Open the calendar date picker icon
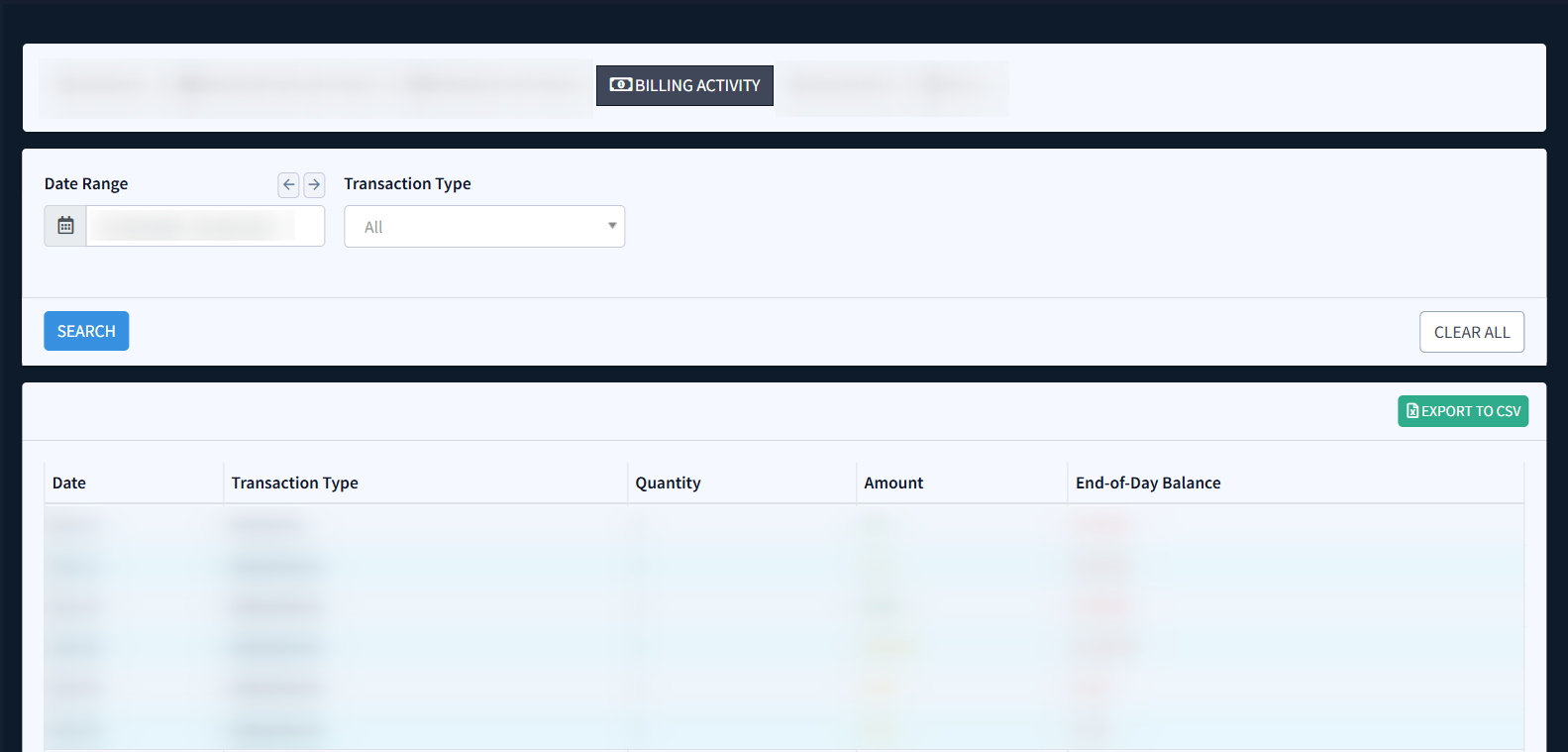This screenshot has height=752, width=1568. coord(65,226)
